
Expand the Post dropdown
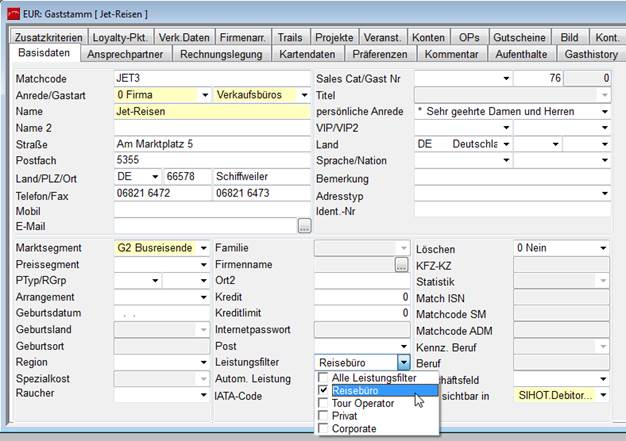coord(404,346)
